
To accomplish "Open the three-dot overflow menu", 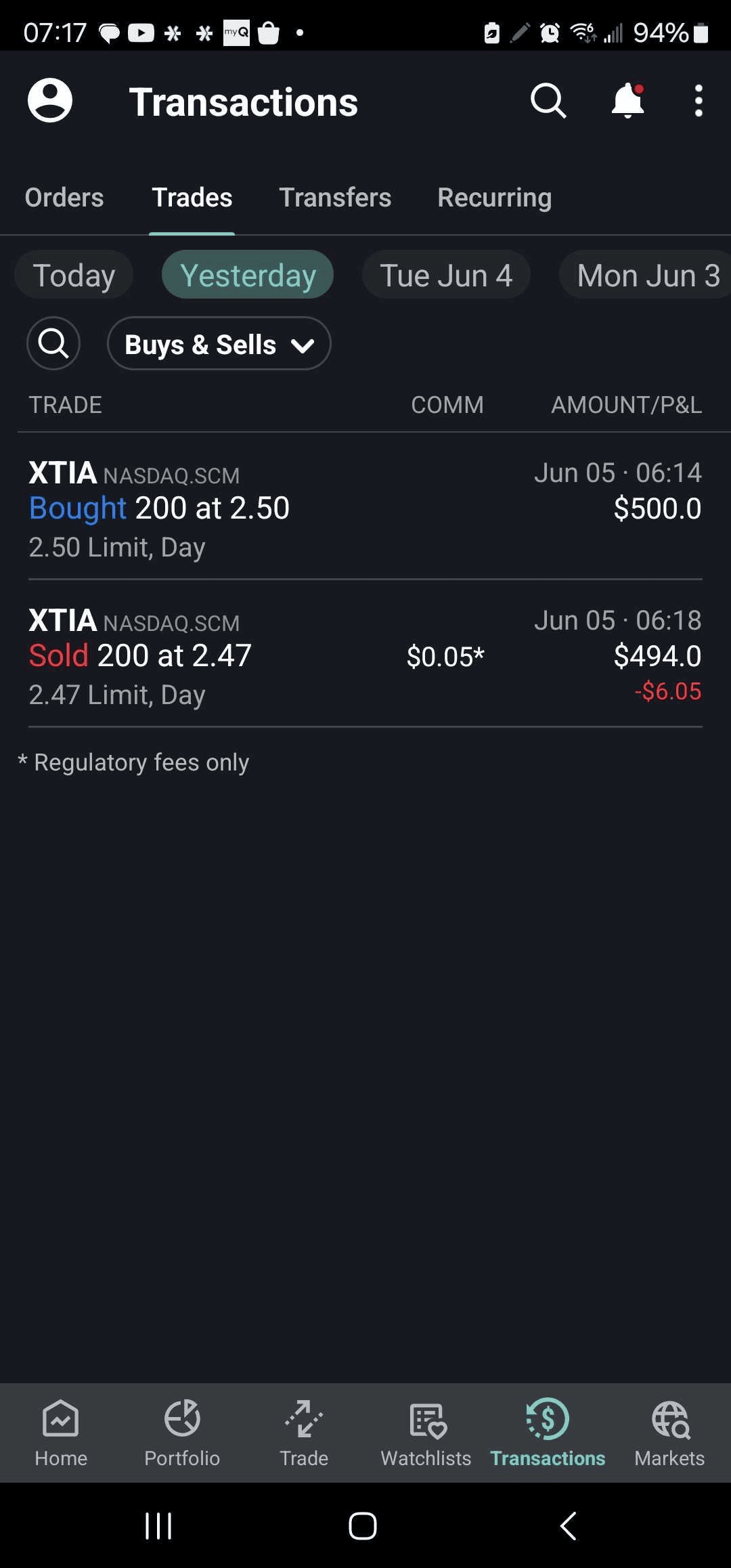I will [x=699, y=102].
